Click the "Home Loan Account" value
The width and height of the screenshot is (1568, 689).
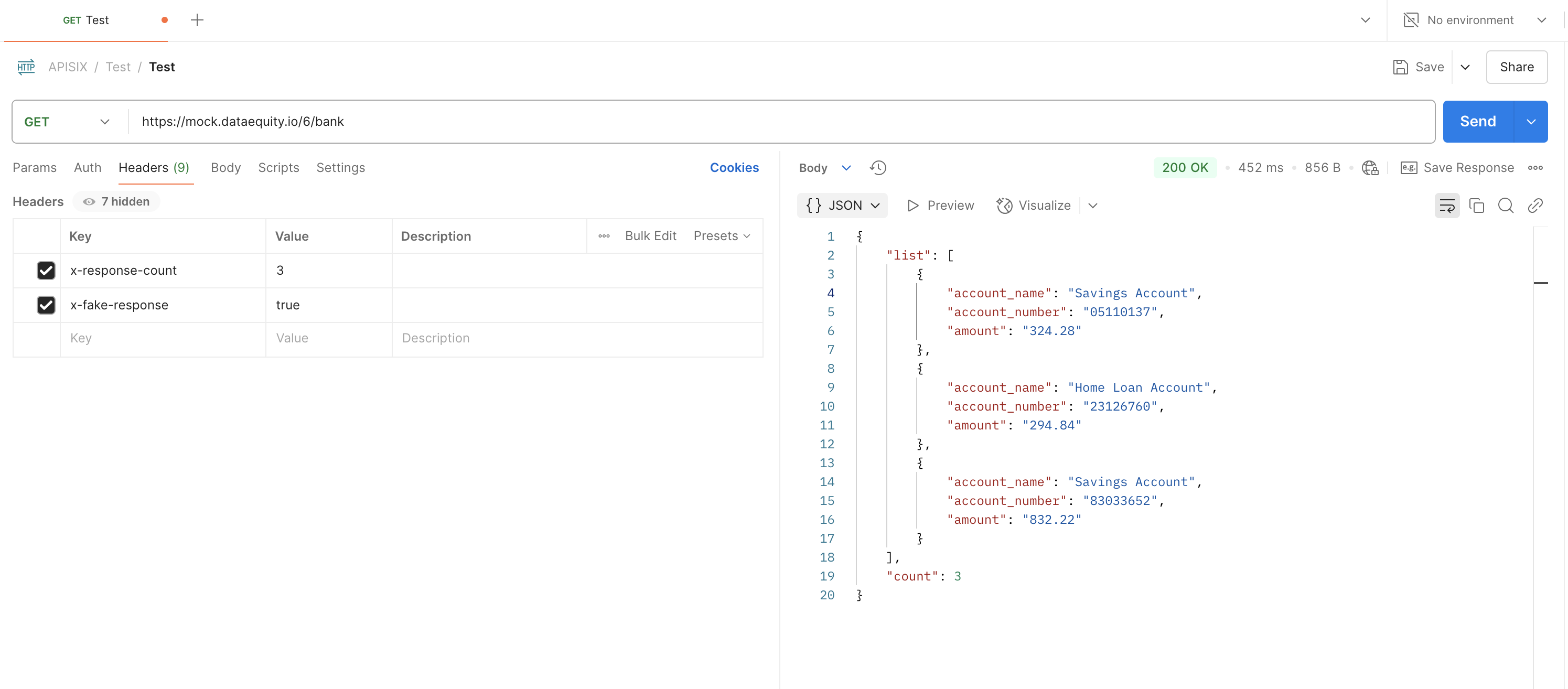(x=1139, y=387)
